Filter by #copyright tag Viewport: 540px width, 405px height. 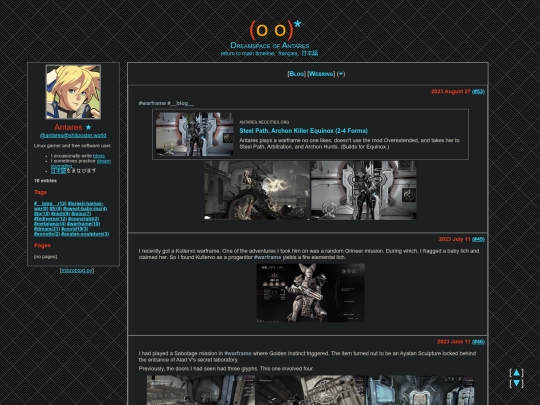click(x=83, y=219)
